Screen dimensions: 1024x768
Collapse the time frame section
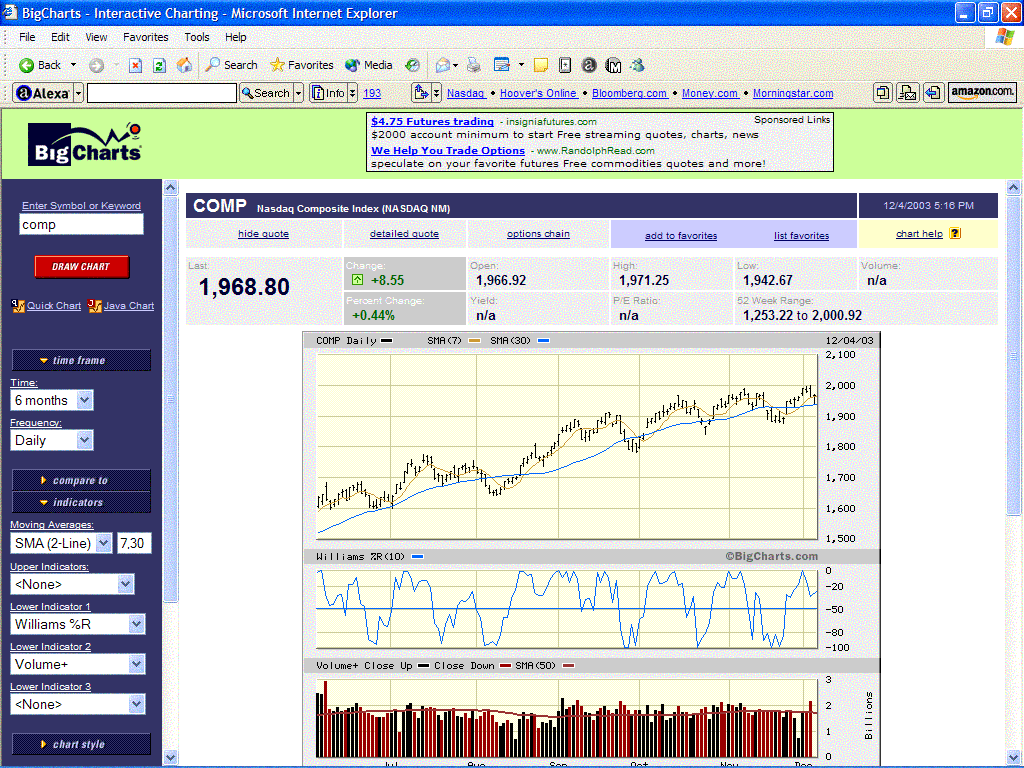coord(81,360)
